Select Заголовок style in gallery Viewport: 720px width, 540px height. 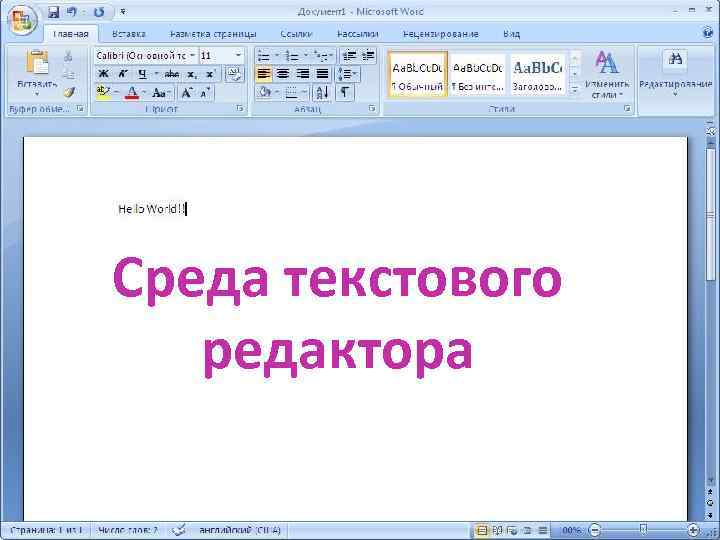[x=538, y=74]
